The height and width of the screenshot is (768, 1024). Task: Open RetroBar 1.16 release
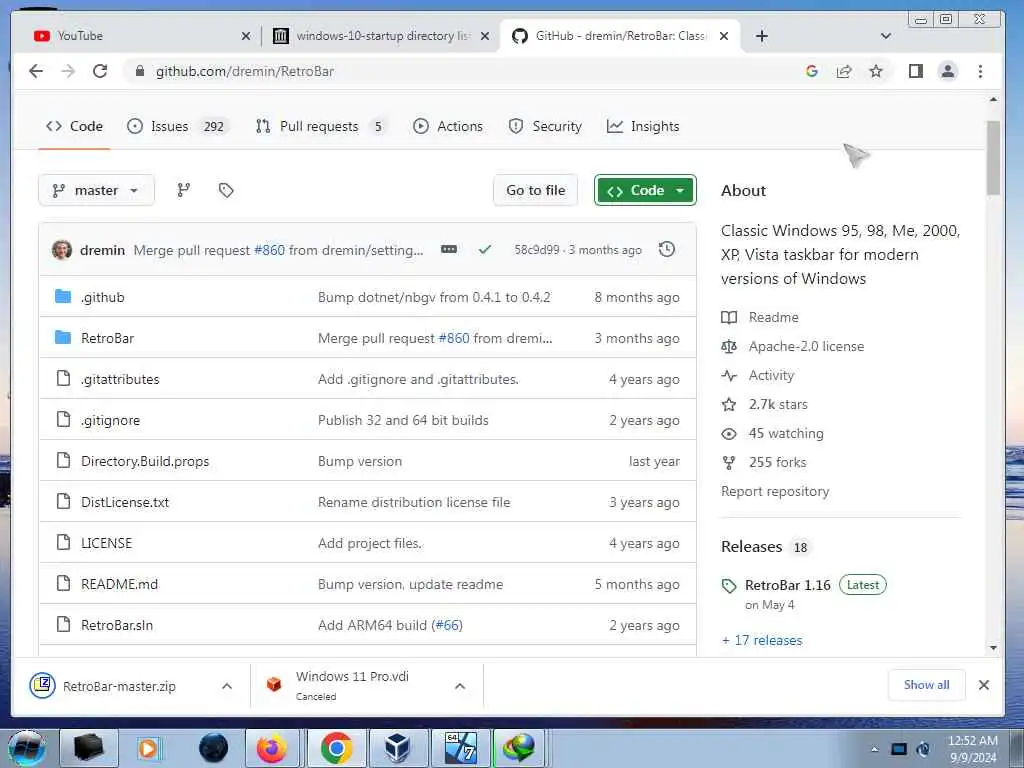[788, 585]
